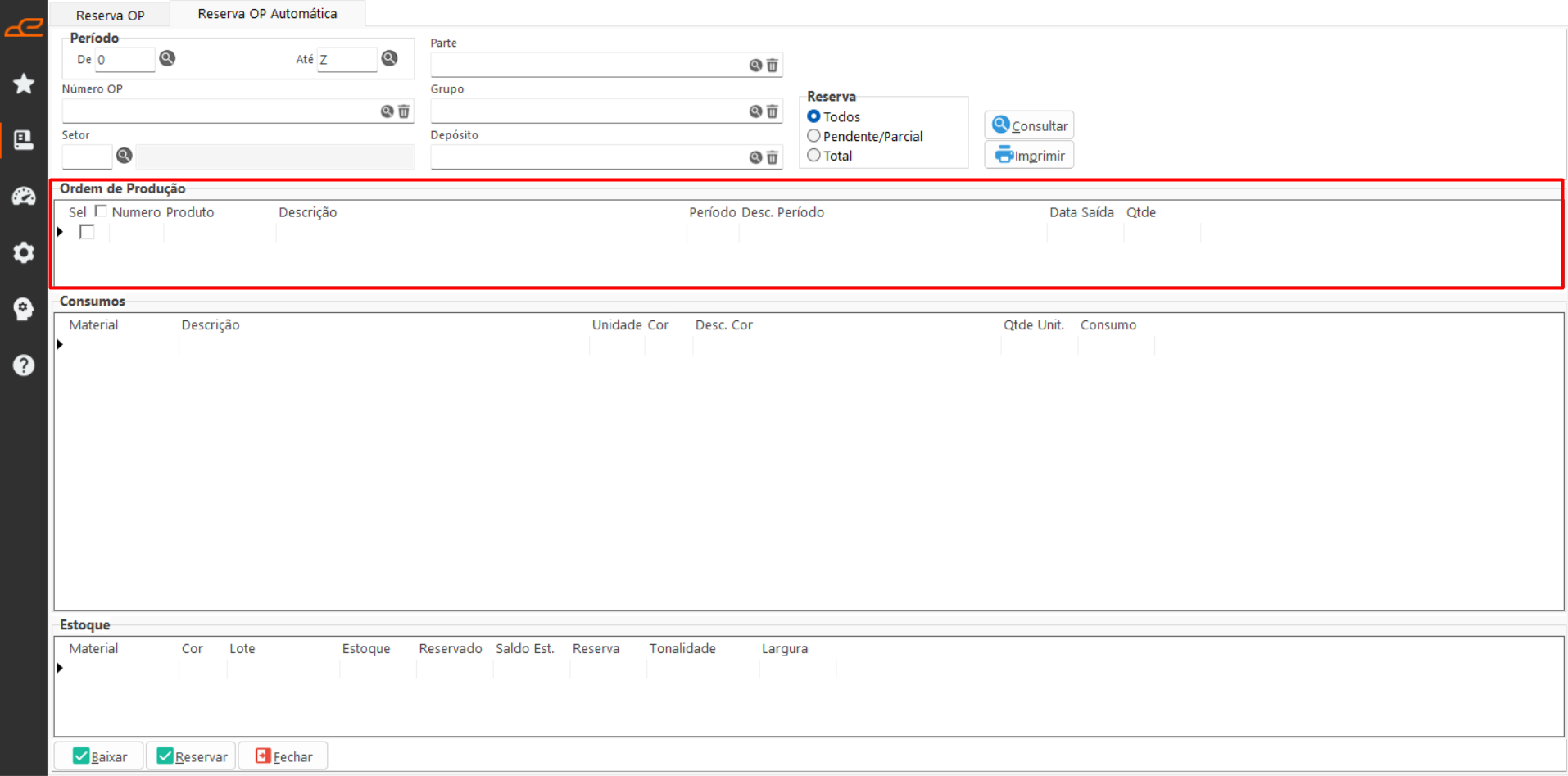Click the Reservar button
Viewport: 1568px width, 776px height.
(x=192, y=756)
